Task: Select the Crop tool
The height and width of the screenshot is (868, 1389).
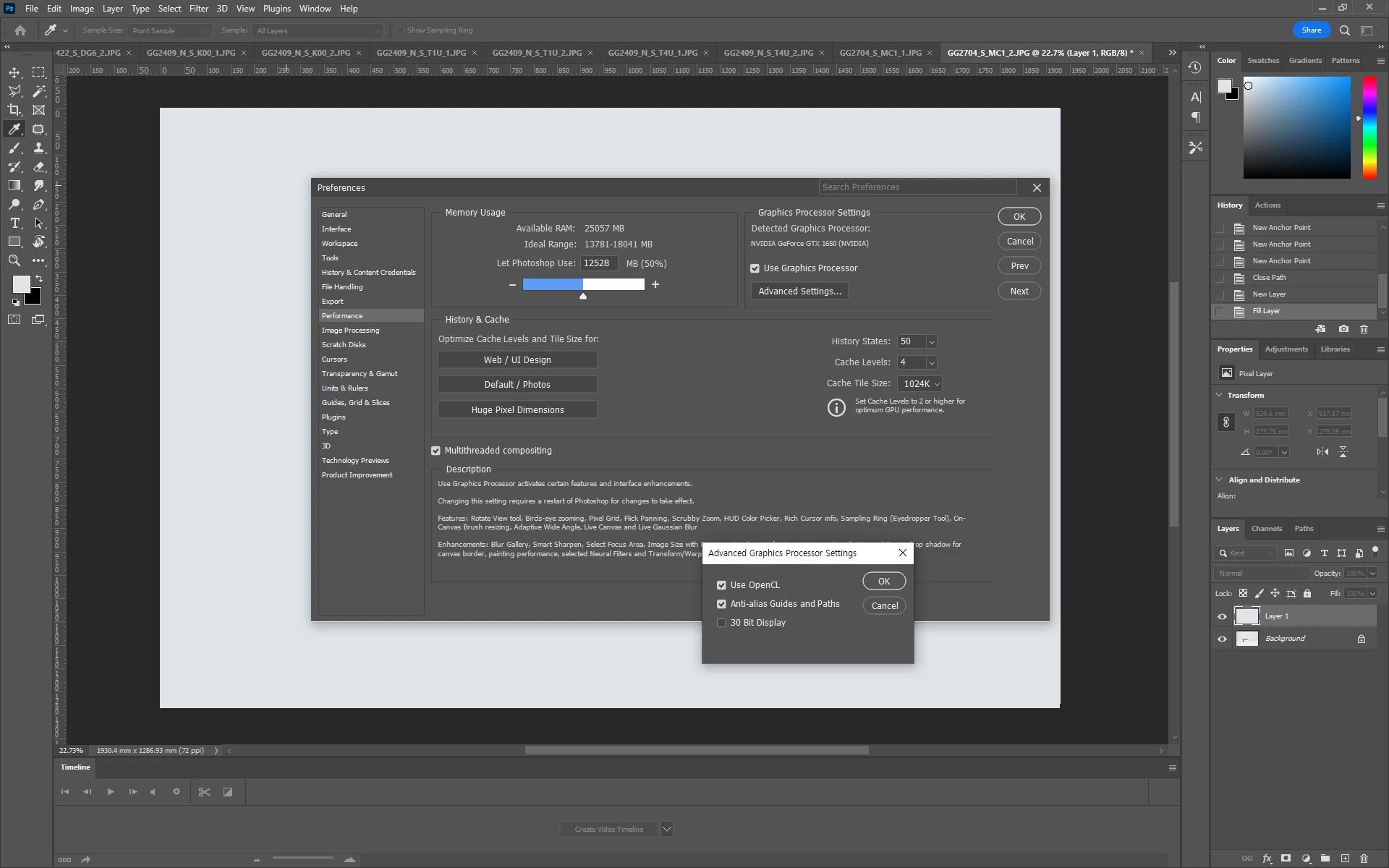Action: pyautogui.click(x=14, y=110)
